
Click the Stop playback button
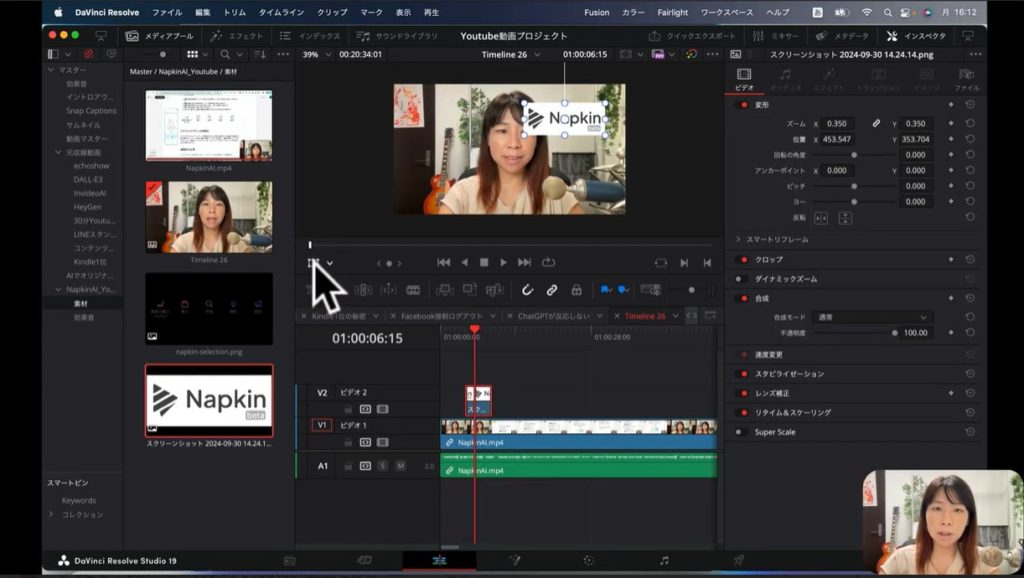coord(484,263)
